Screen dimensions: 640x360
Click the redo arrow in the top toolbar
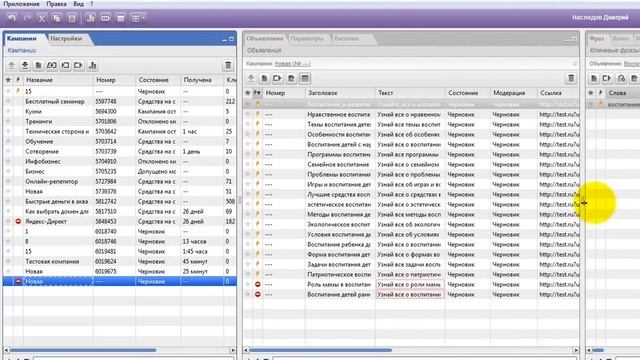point(27,18)
